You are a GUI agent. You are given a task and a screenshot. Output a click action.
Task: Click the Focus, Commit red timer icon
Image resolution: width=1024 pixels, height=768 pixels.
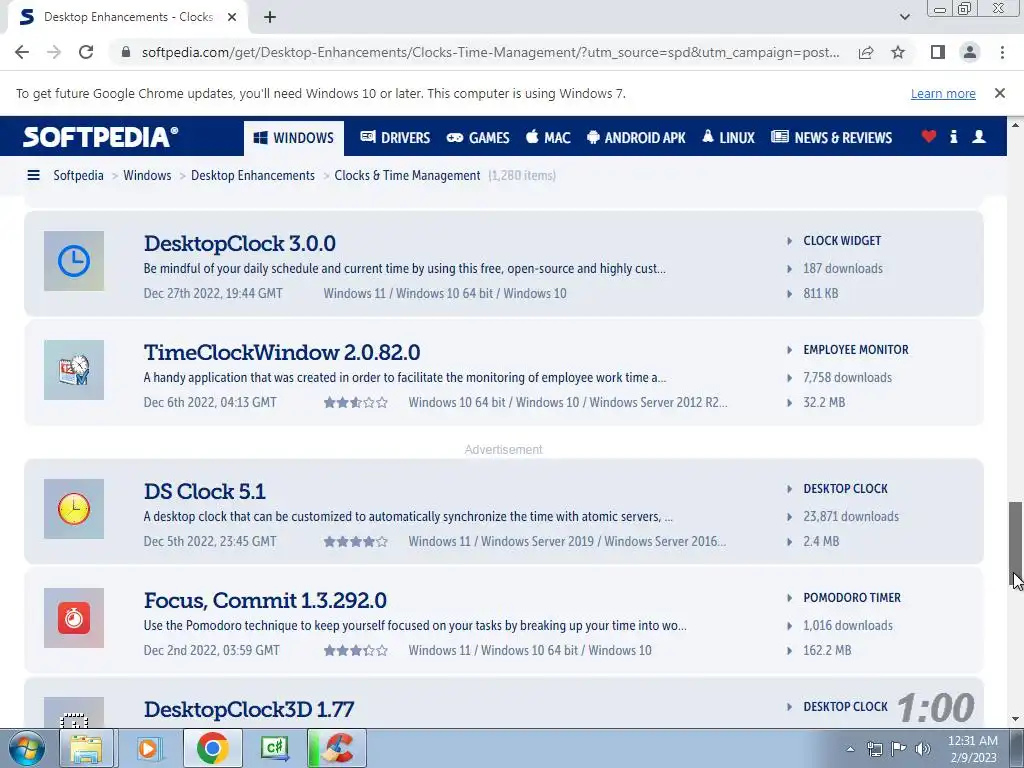coord(74,618)
